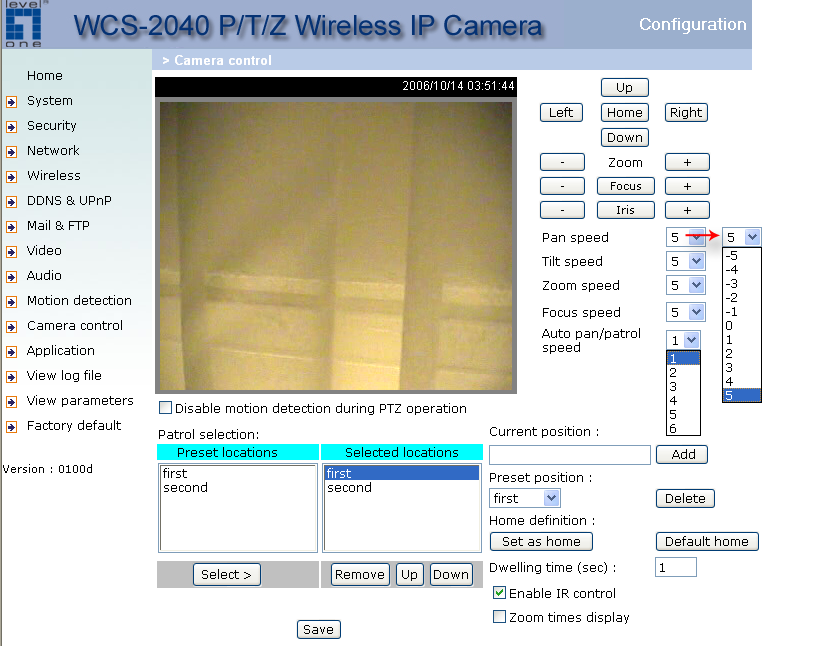The image size is (834, 646).
Task: Pan the camera Left
Action: point(561,113)
